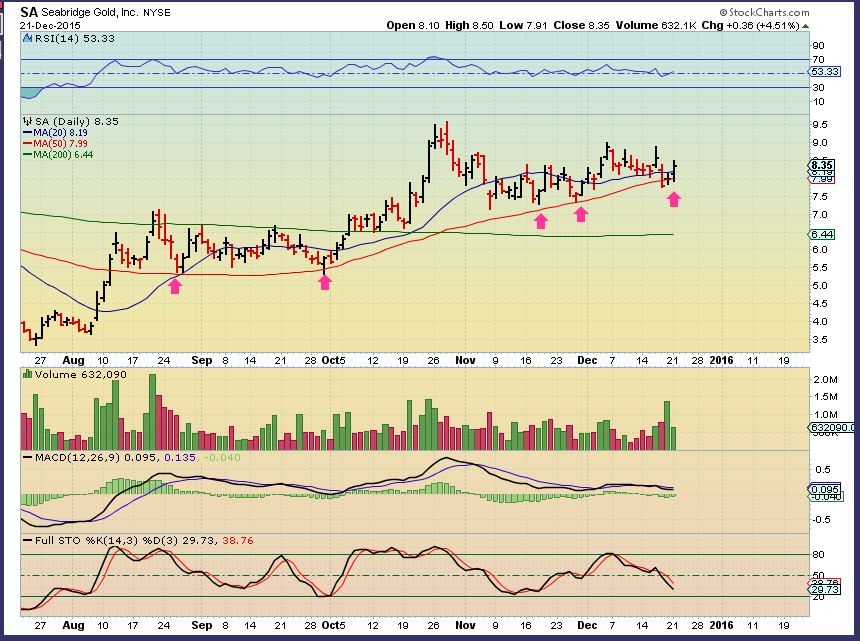The image size is (860, 641).
Task: Click the 70 level on the RSI scale
Action: tap(818, 60)
